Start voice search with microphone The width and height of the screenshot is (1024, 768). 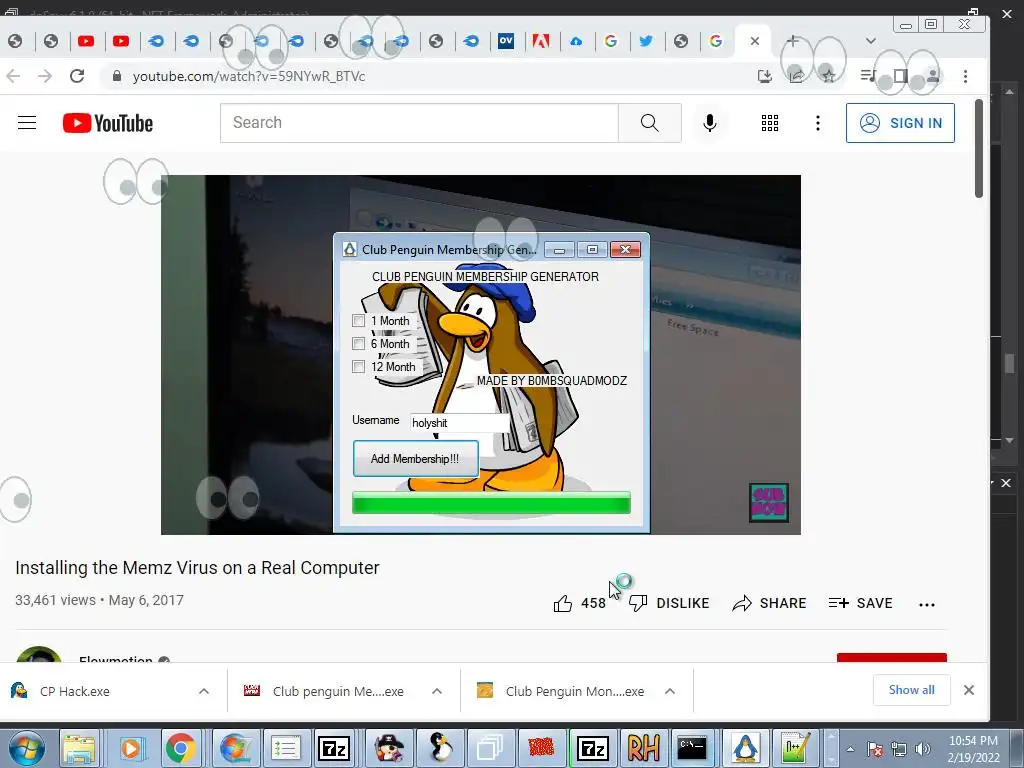710,123
